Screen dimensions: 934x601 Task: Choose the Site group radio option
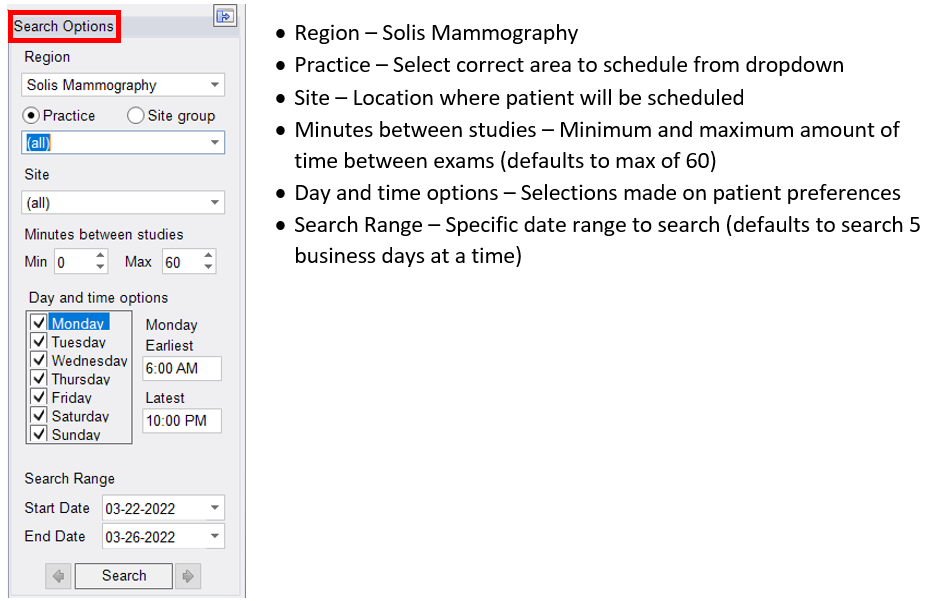coord(136,116)
